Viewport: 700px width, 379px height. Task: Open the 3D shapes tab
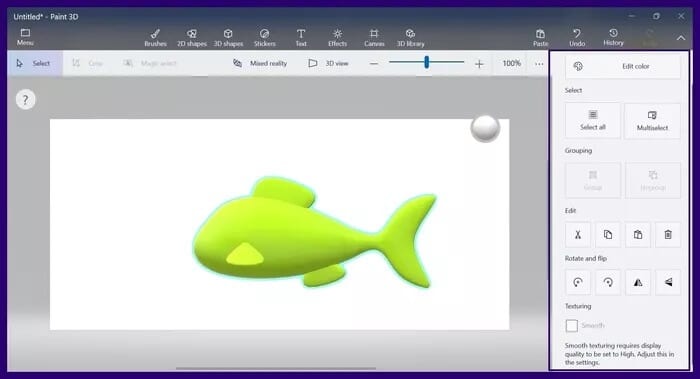point(228,37)
